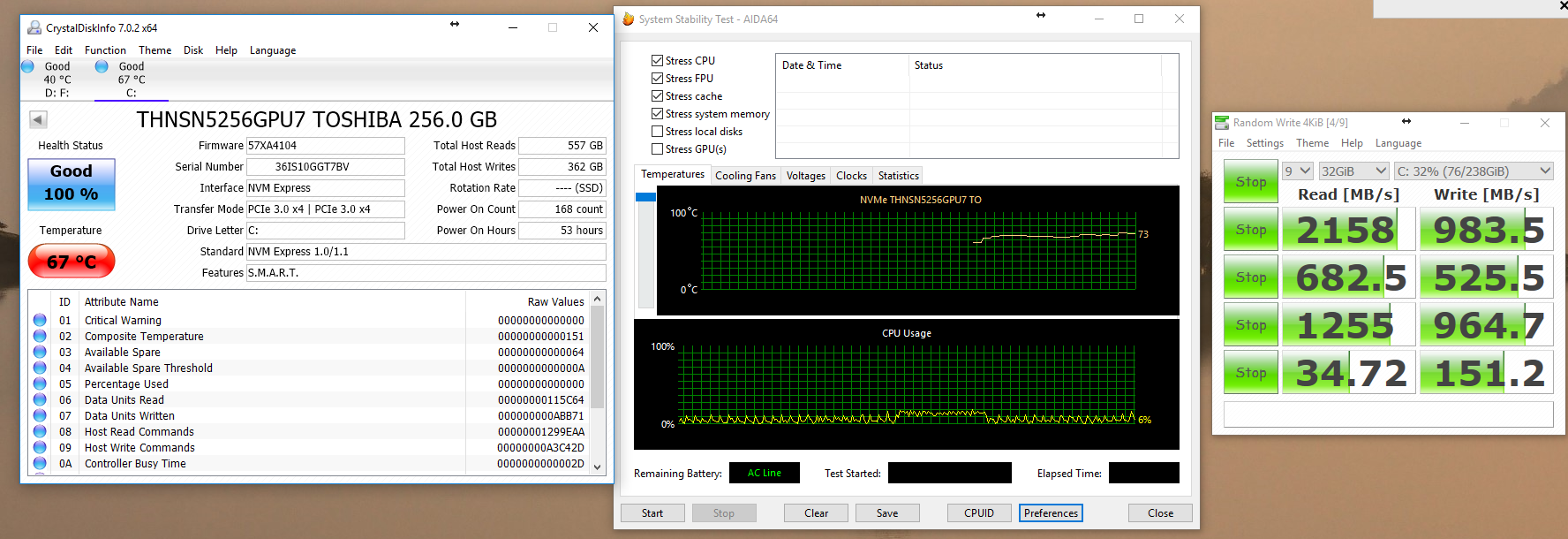This screenshot has height=539, width=1568.
Task: Click the Serial Number field
Action: point(325,167)
